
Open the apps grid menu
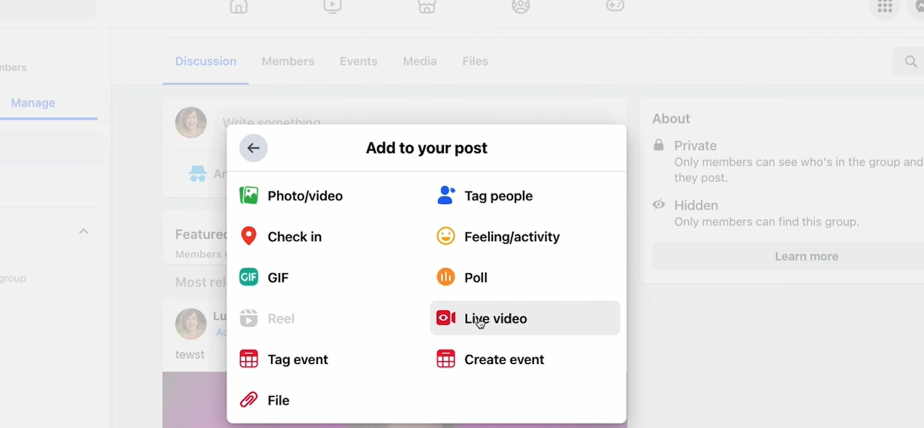coord(885,6)
